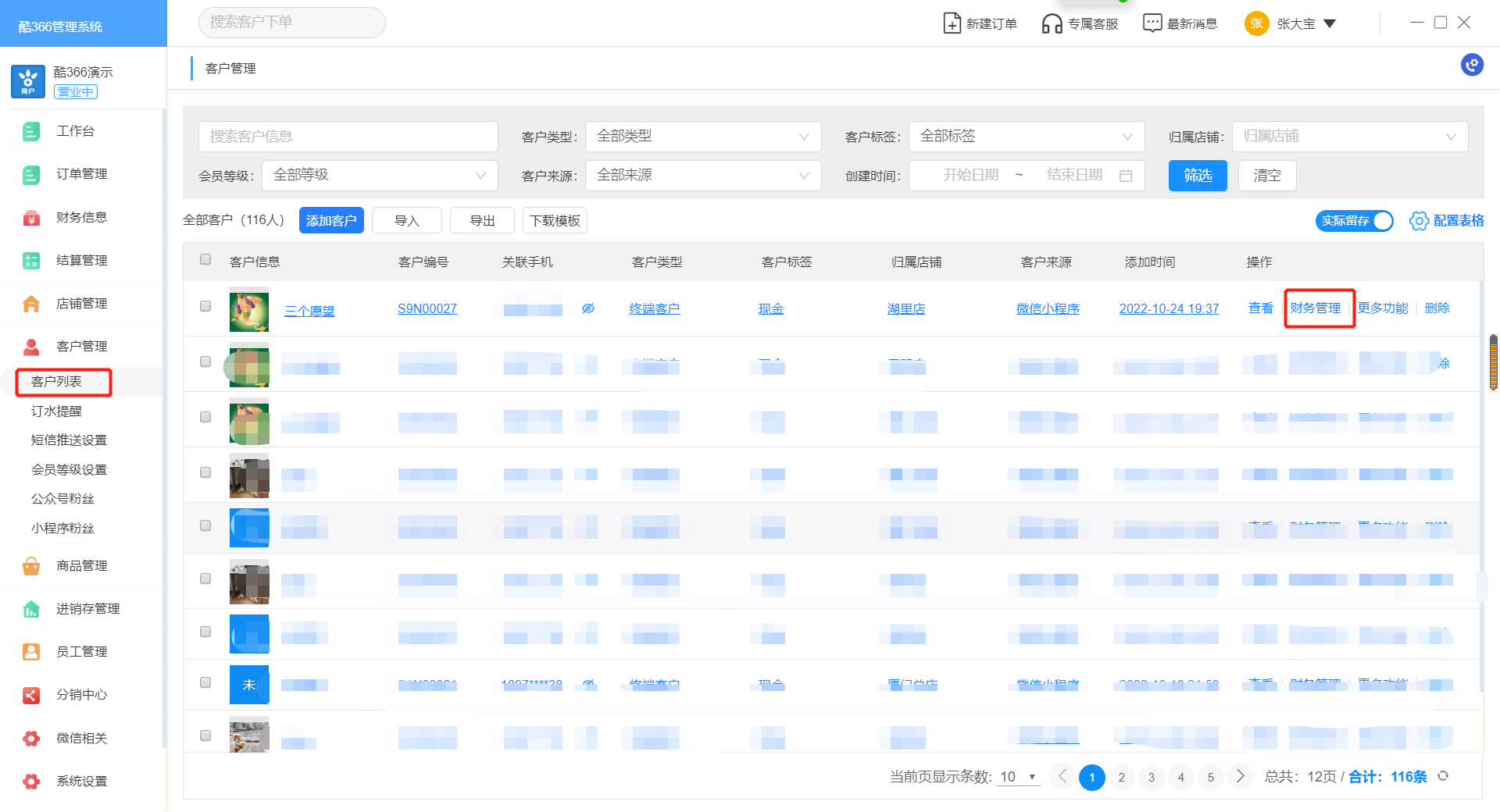Image resolution: width=1500 pixels, height=812 pixels.
Task: Check the select-all checkbox in table header
Action: (205, 260)
